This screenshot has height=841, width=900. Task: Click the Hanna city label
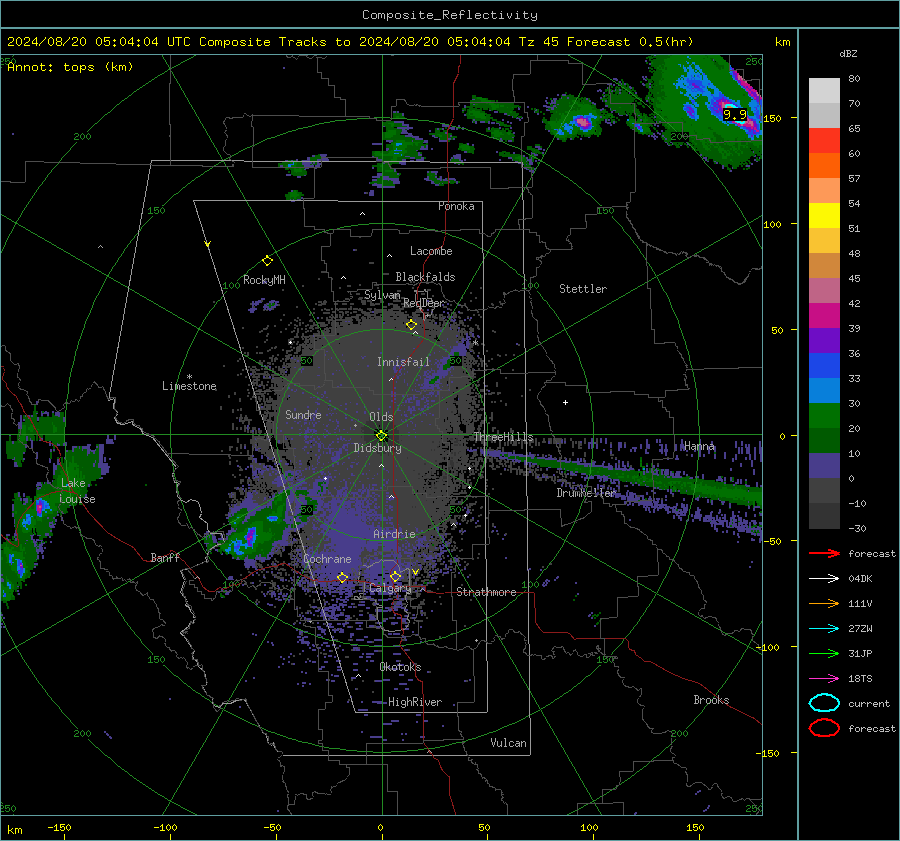click(700, 446)
